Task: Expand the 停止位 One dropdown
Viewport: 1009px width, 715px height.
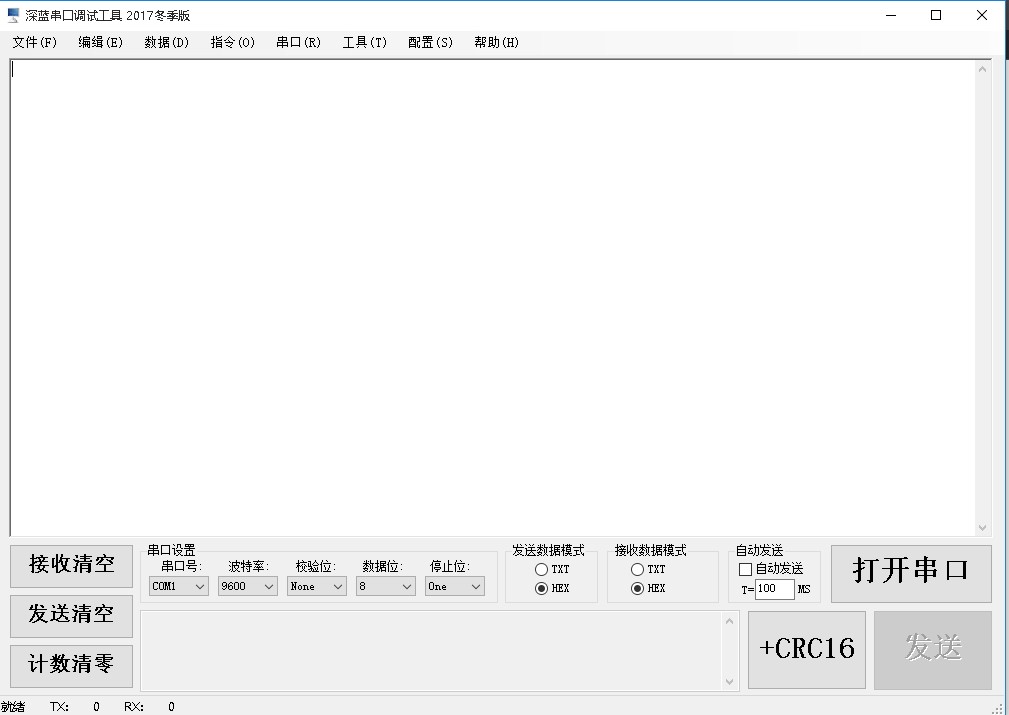Action: [455, 586]
